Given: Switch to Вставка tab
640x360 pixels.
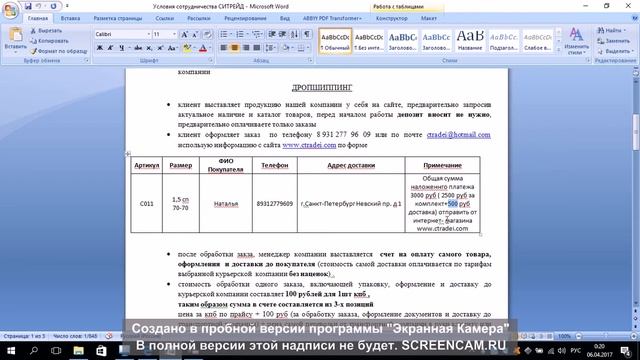Looking at the screenshot, I should 70,18.
